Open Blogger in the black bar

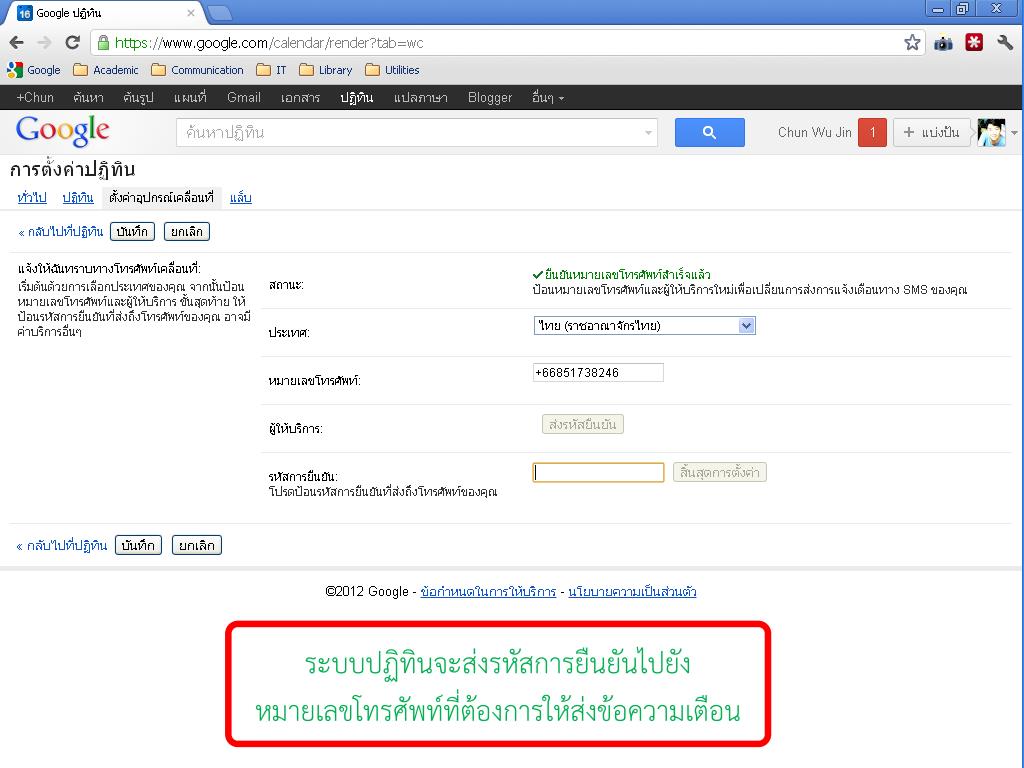point(490,98)
